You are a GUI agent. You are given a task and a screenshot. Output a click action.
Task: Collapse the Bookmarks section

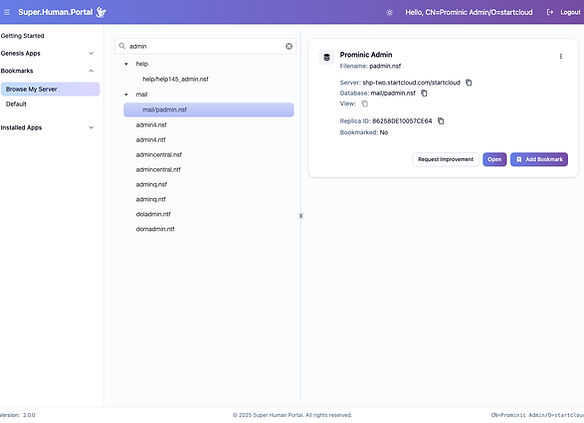(91, 71)
